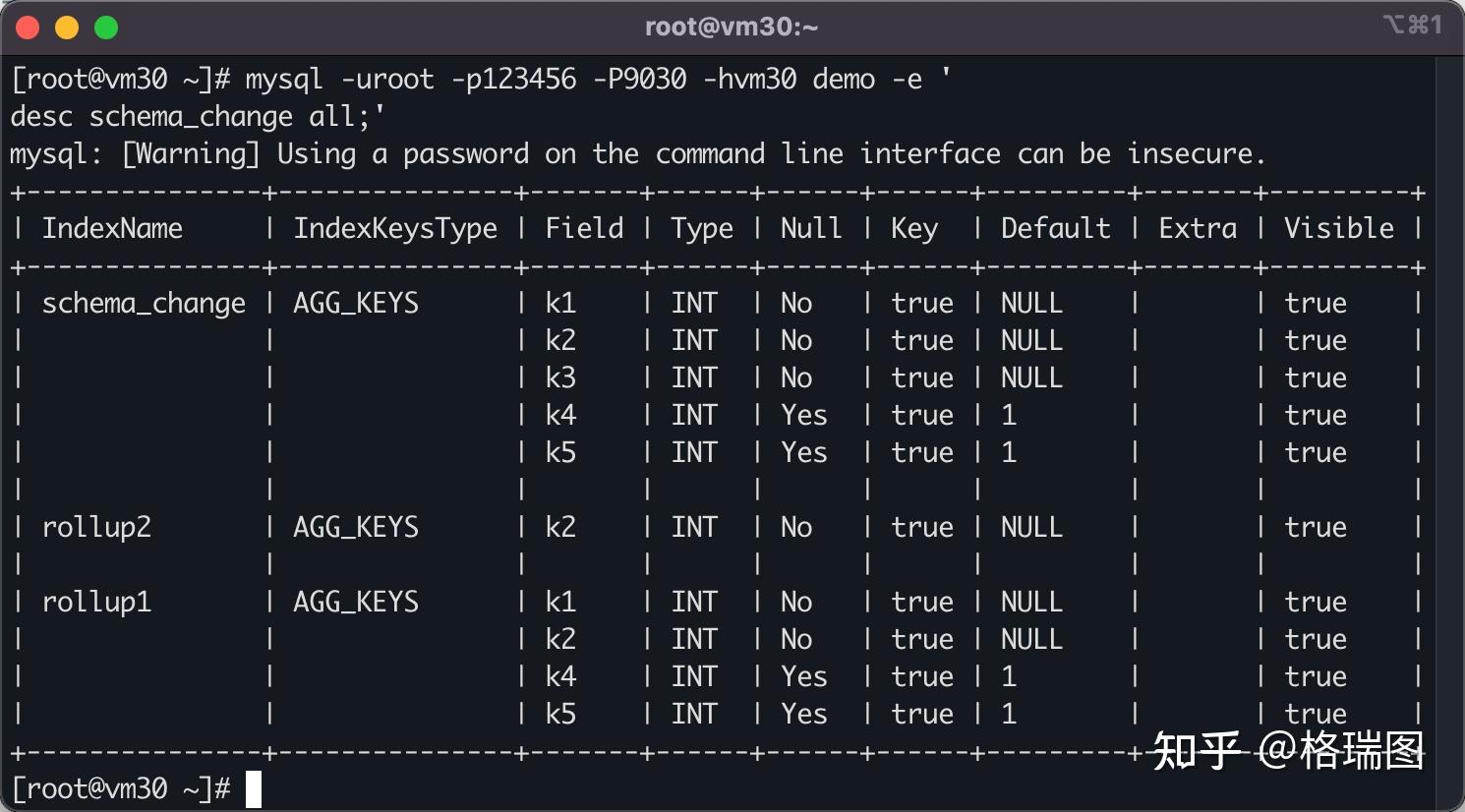Click the rollup1 index name

click(x=96, y=603)
